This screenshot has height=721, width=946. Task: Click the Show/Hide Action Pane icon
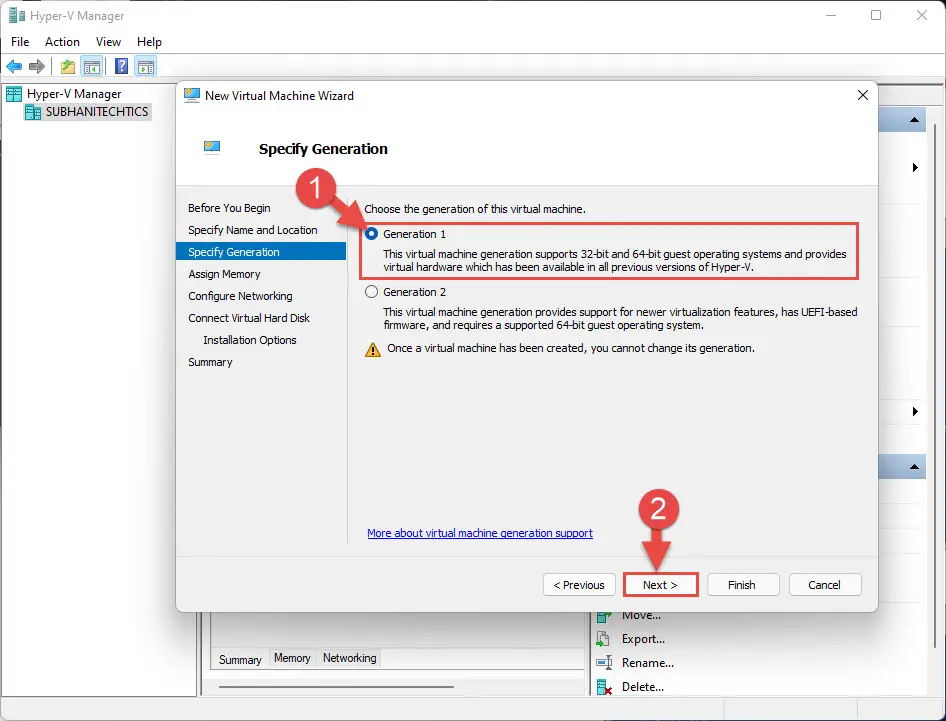tap(146, 66)
